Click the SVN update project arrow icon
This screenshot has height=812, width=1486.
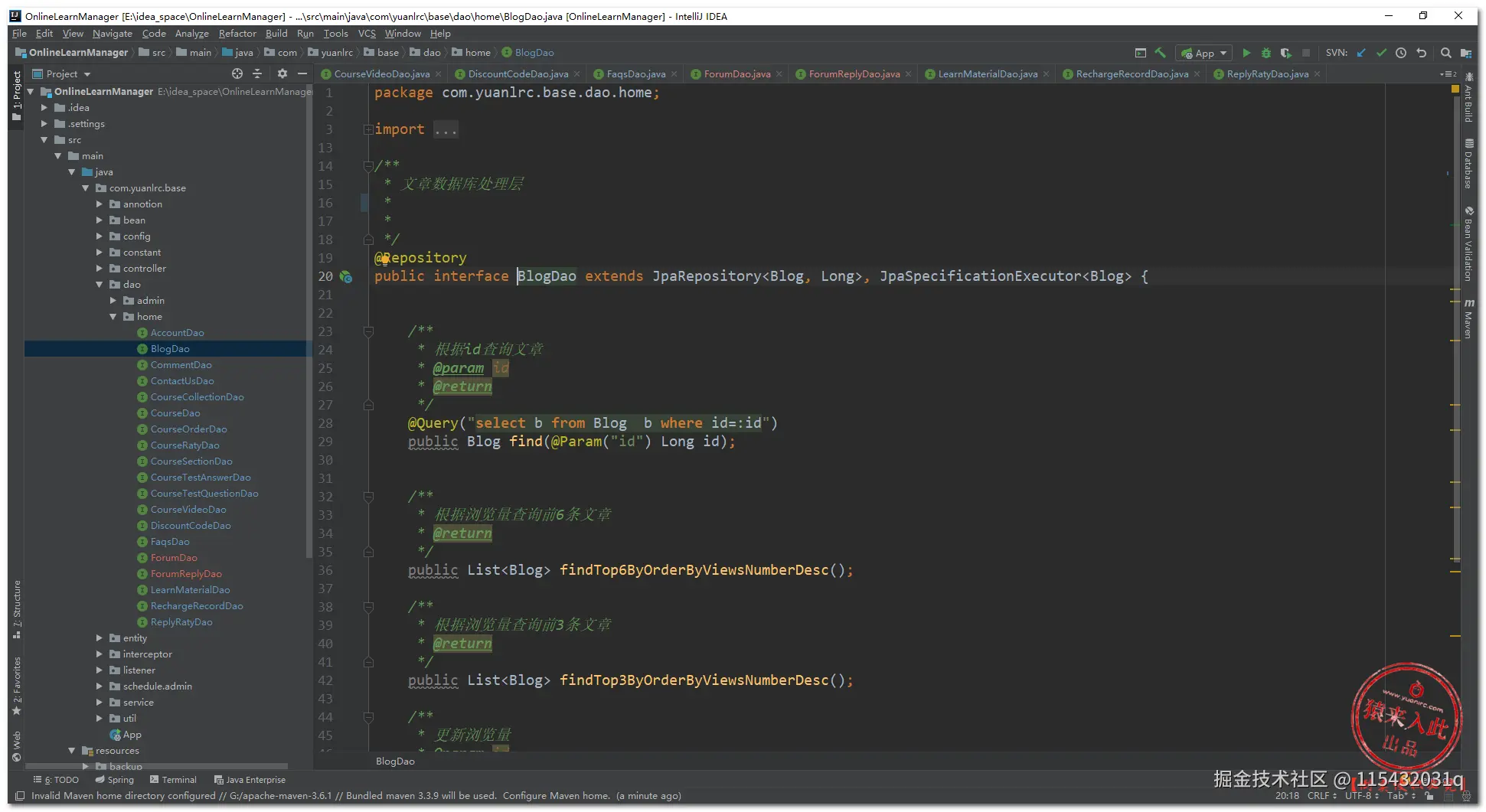pyautogui.click(x=1361, y=53)
